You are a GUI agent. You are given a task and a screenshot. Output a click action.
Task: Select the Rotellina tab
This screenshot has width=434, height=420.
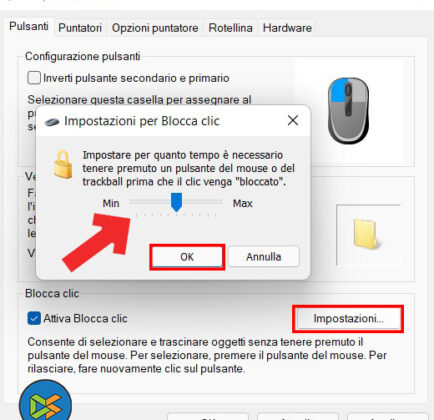tap(230, 28)
